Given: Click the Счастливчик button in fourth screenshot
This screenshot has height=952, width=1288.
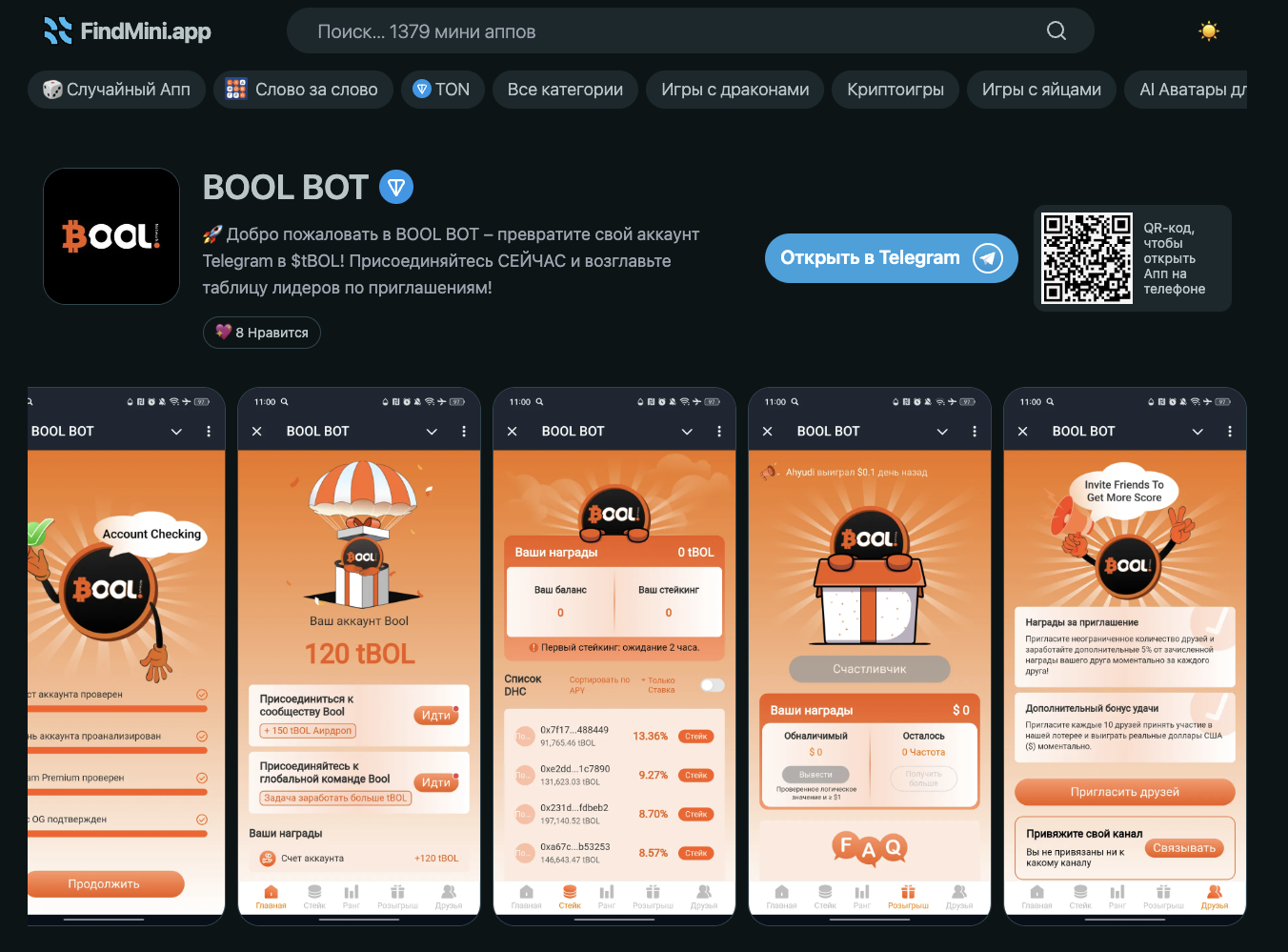Looking at the screenshot, I should pos(870,669).
